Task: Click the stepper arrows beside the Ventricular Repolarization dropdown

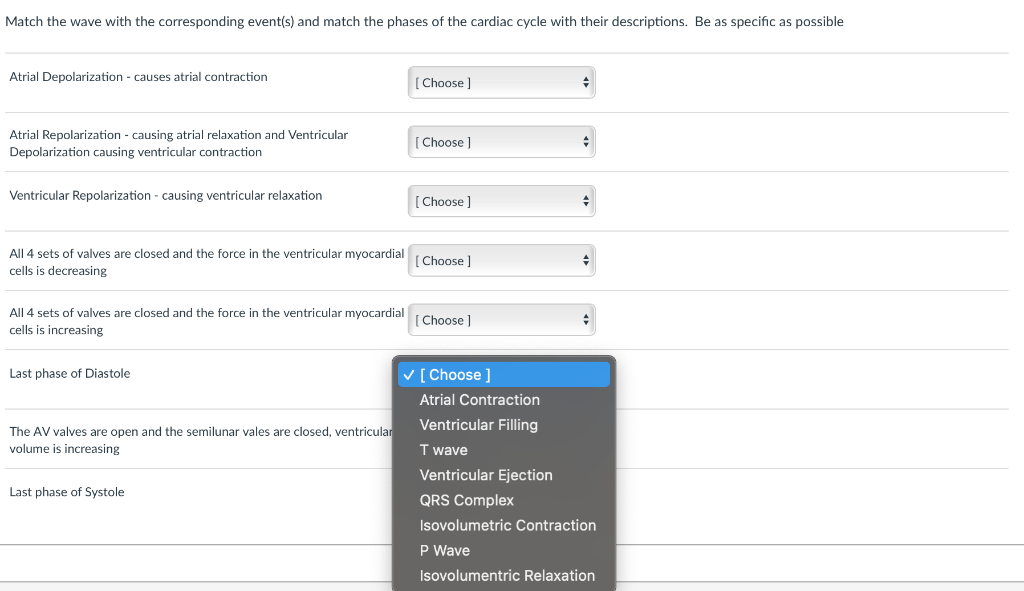Action: click(x=585, y=200)
